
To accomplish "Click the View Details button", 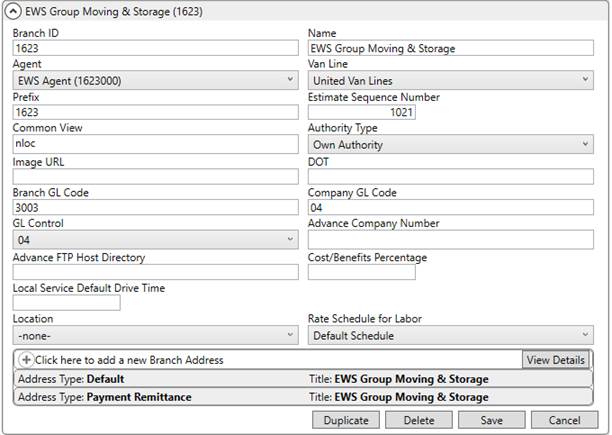I will pos(554,360).
